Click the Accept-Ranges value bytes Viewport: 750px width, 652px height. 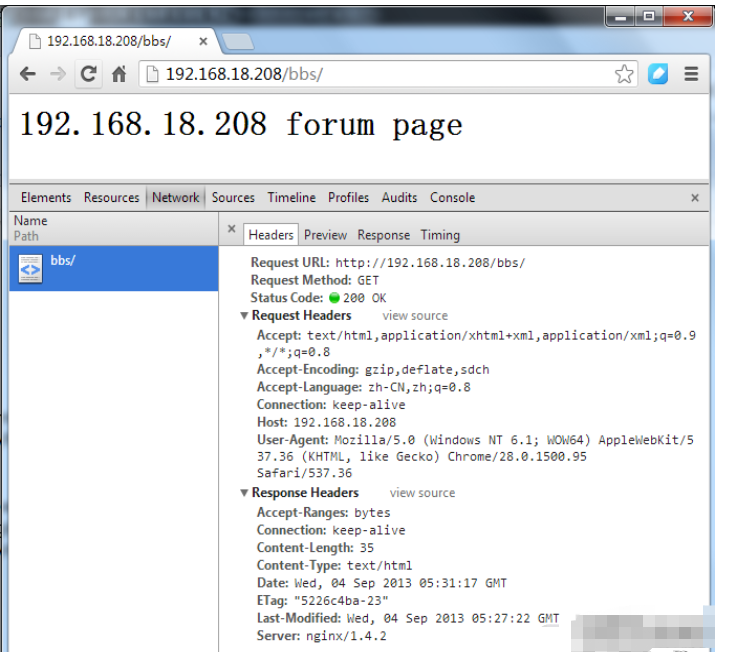(372, 513)
